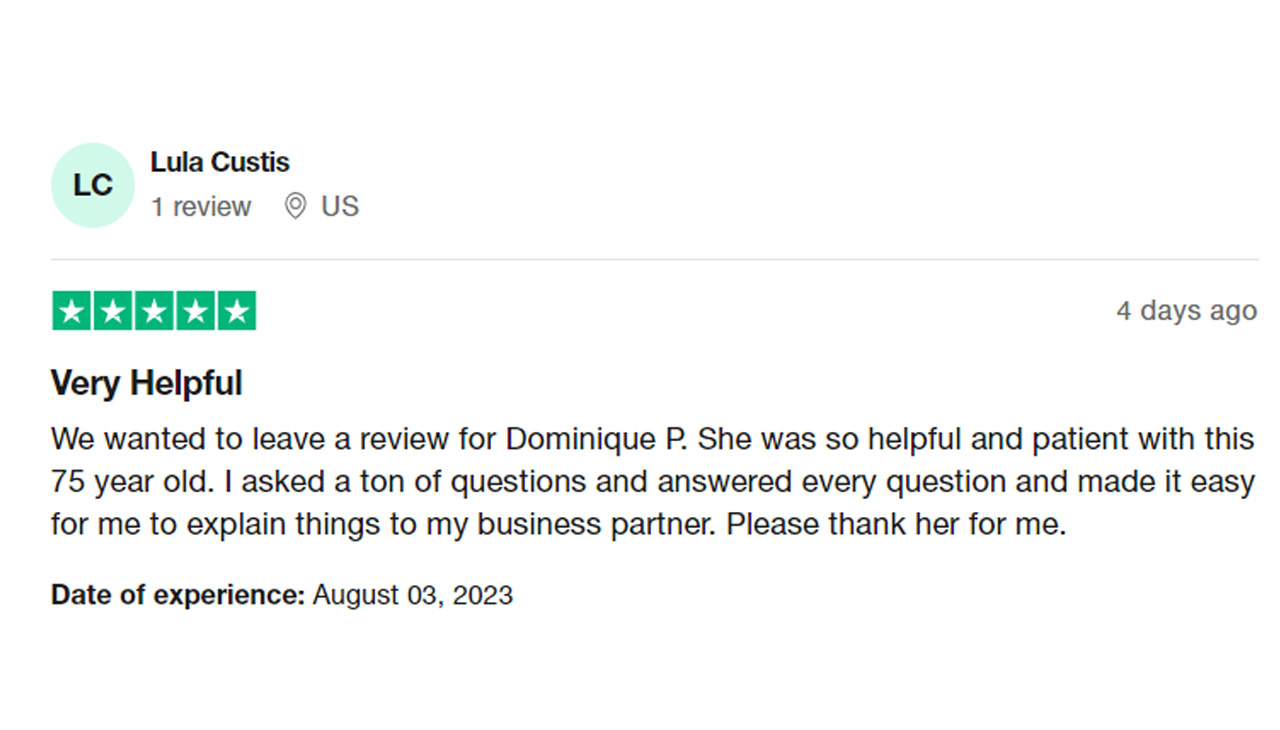
Task: Click the second green rating star
Action: [112, 311]
